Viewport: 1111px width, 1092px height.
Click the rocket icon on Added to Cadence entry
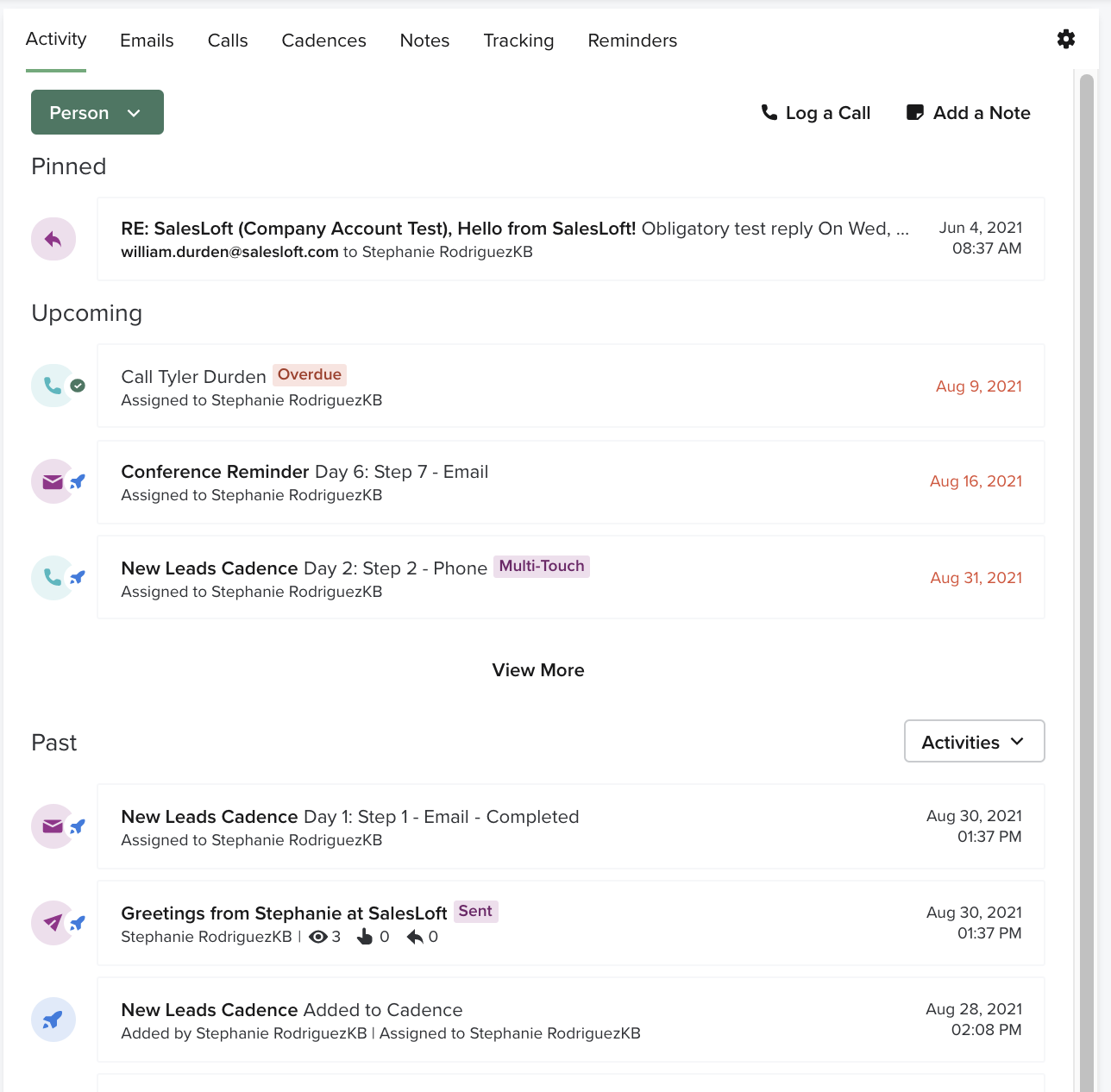click(53, 1019)
